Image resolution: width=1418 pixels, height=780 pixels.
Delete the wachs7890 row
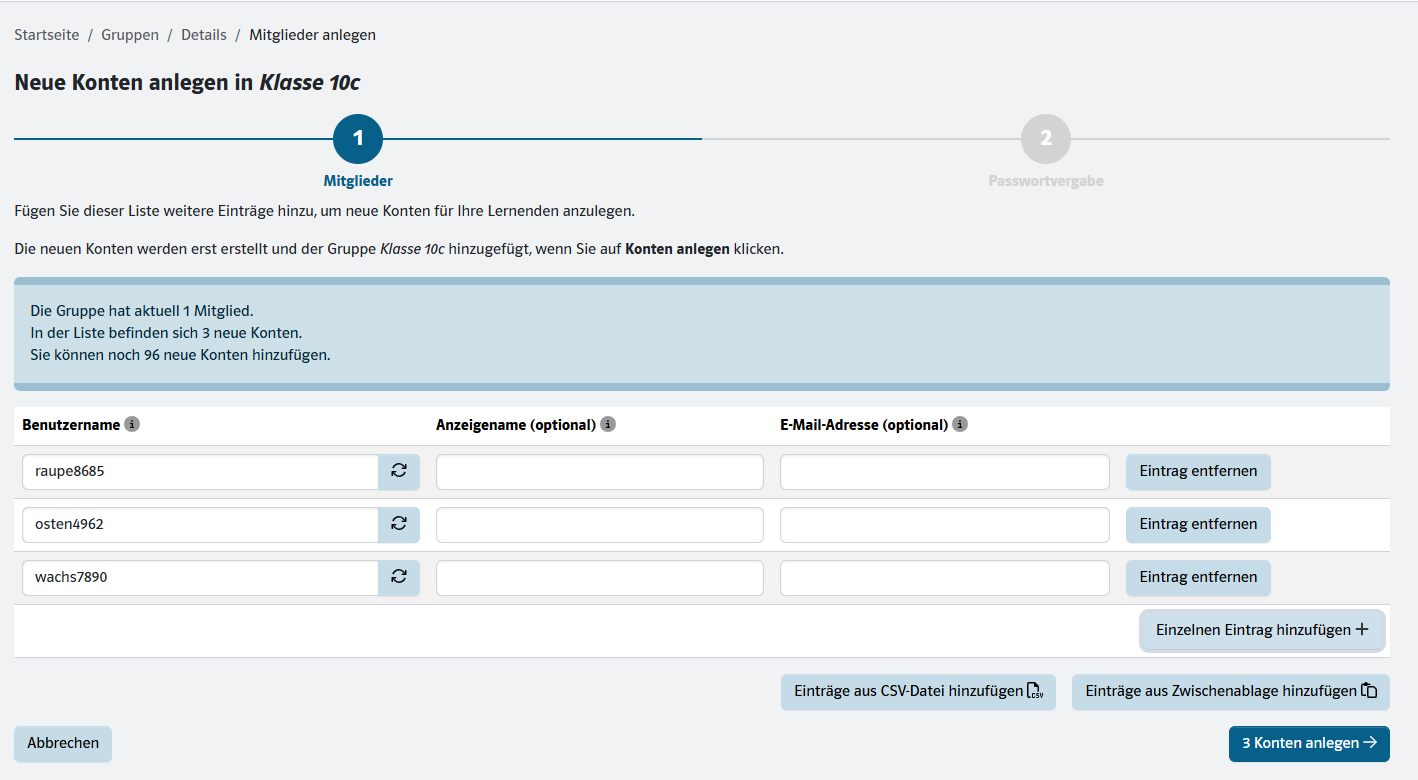(x=1198, y=577)
